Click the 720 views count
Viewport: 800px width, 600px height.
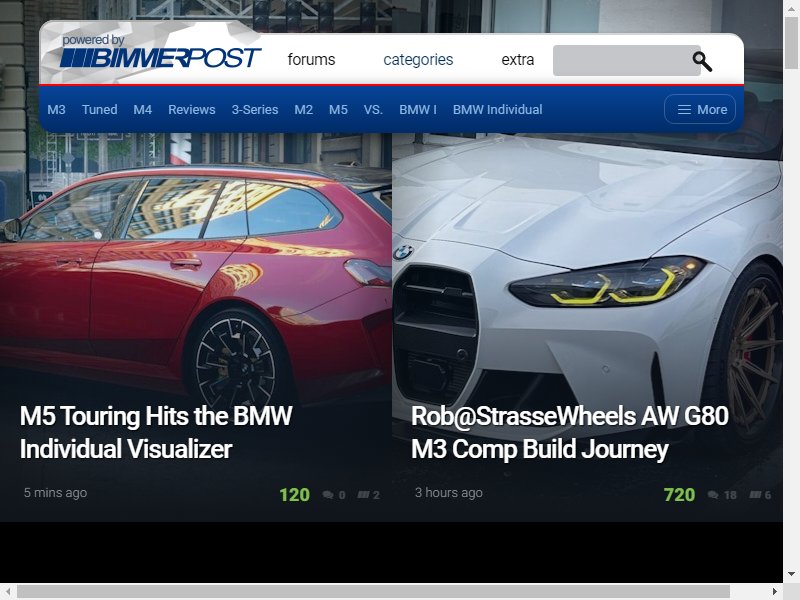click(679, 495)
